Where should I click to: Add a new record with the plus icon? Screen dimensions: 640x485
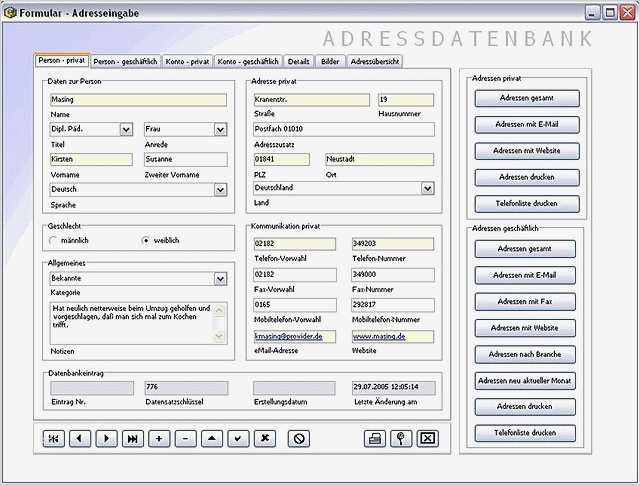pos(159,439)
